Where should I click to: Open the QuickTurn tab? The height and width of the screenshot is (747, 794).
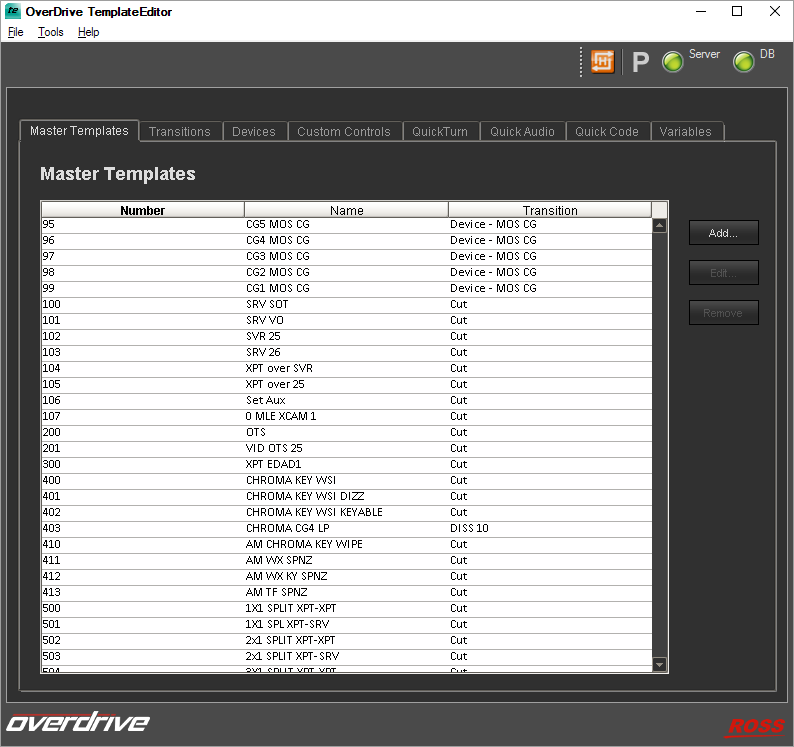click(440, 132)
